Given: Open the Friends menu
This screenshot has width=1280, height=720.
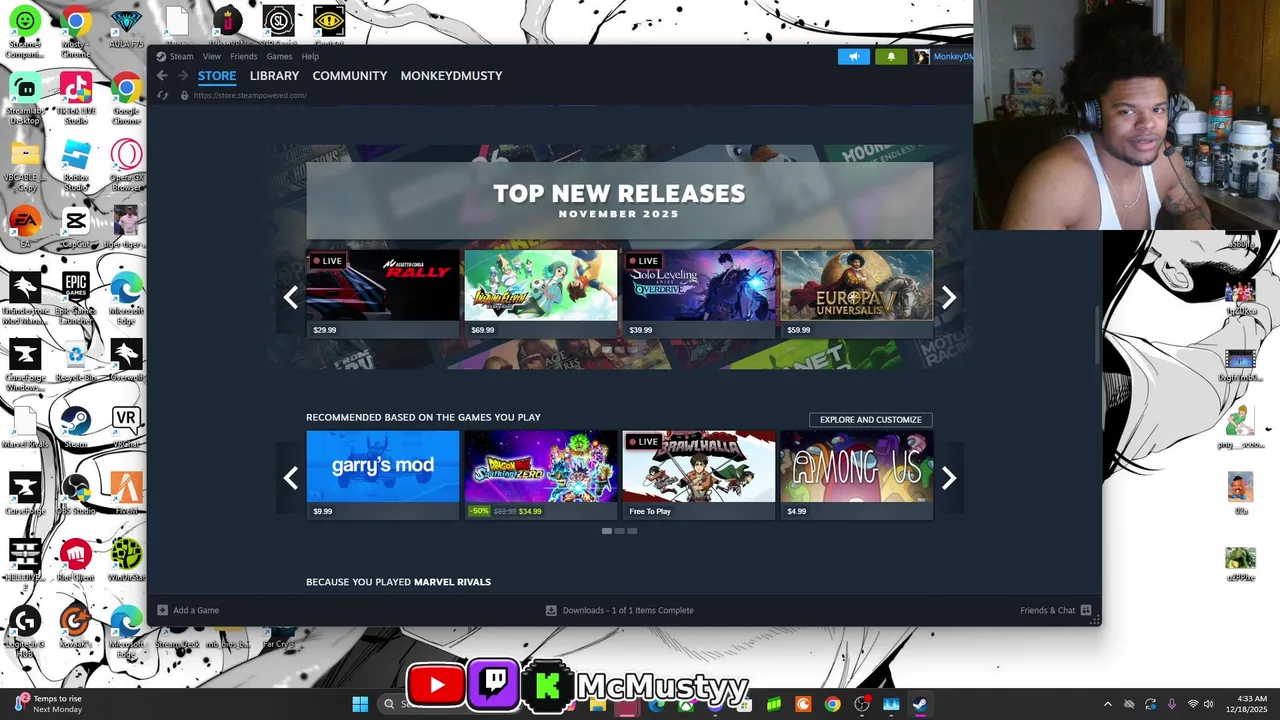Looking at the screenshot, I should tap(243, 57).
